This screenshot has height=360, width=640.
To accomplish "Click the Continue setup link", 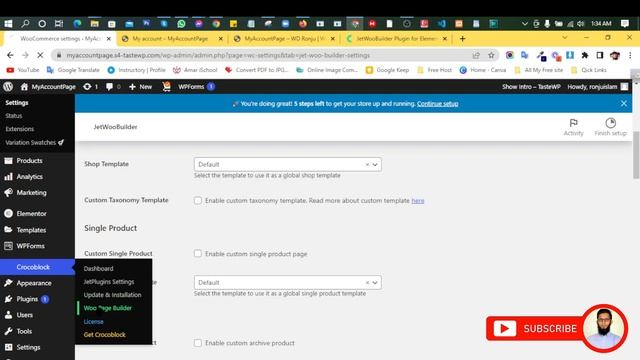I will [437, 104].
